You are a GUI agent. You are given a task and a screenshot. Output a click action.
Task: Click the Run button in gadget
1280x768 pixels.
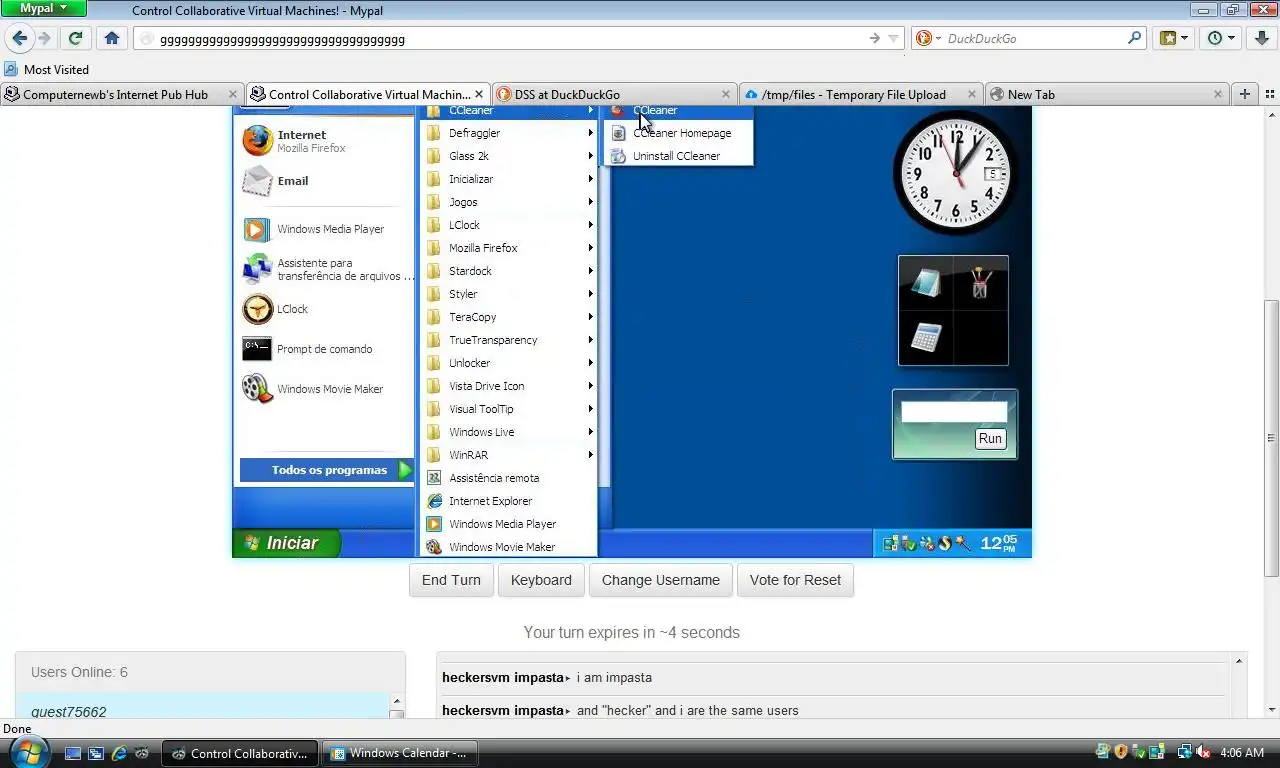[x=990, y=438]
